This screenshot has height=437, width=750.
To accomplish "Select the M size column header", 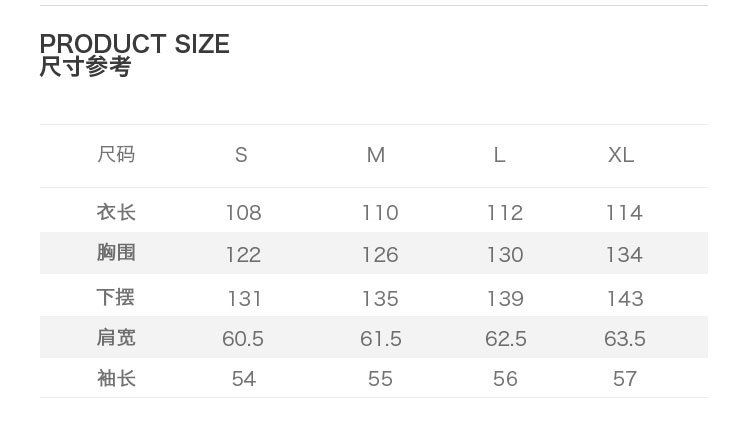I will point(376,155).
